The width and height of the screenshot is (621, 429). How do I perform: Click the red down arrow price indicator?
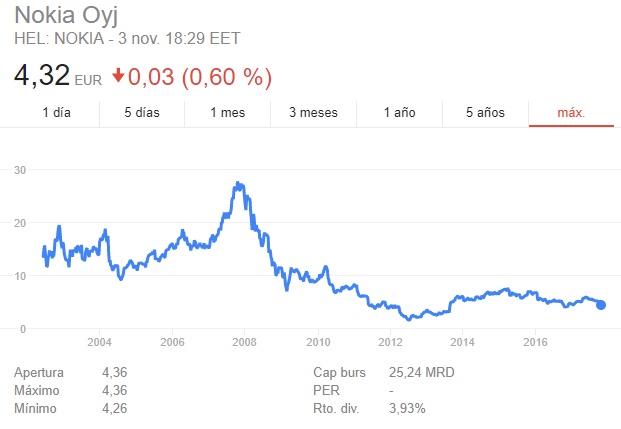[x=118, y=76]
